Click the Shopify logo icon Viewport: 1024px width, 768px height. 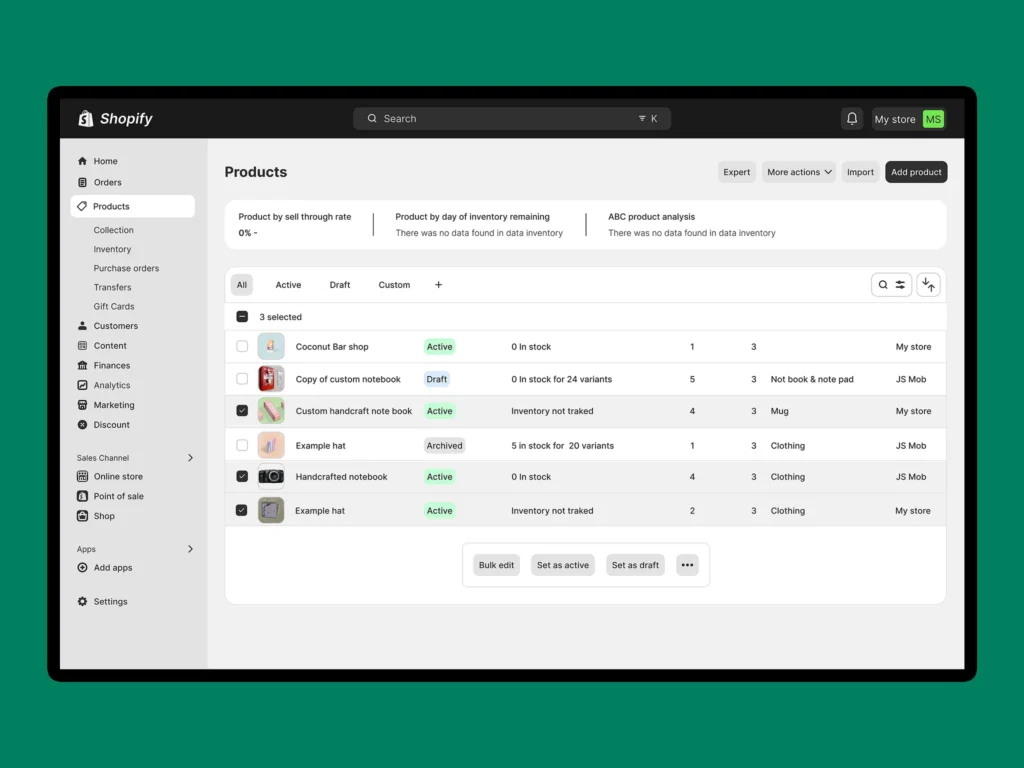(86, 118)
